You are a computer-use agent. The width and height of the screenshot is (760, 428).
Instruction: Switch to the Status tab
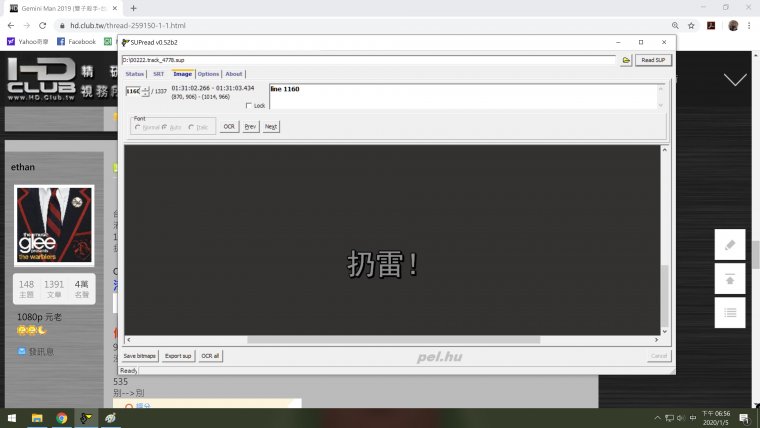[135, 74]
